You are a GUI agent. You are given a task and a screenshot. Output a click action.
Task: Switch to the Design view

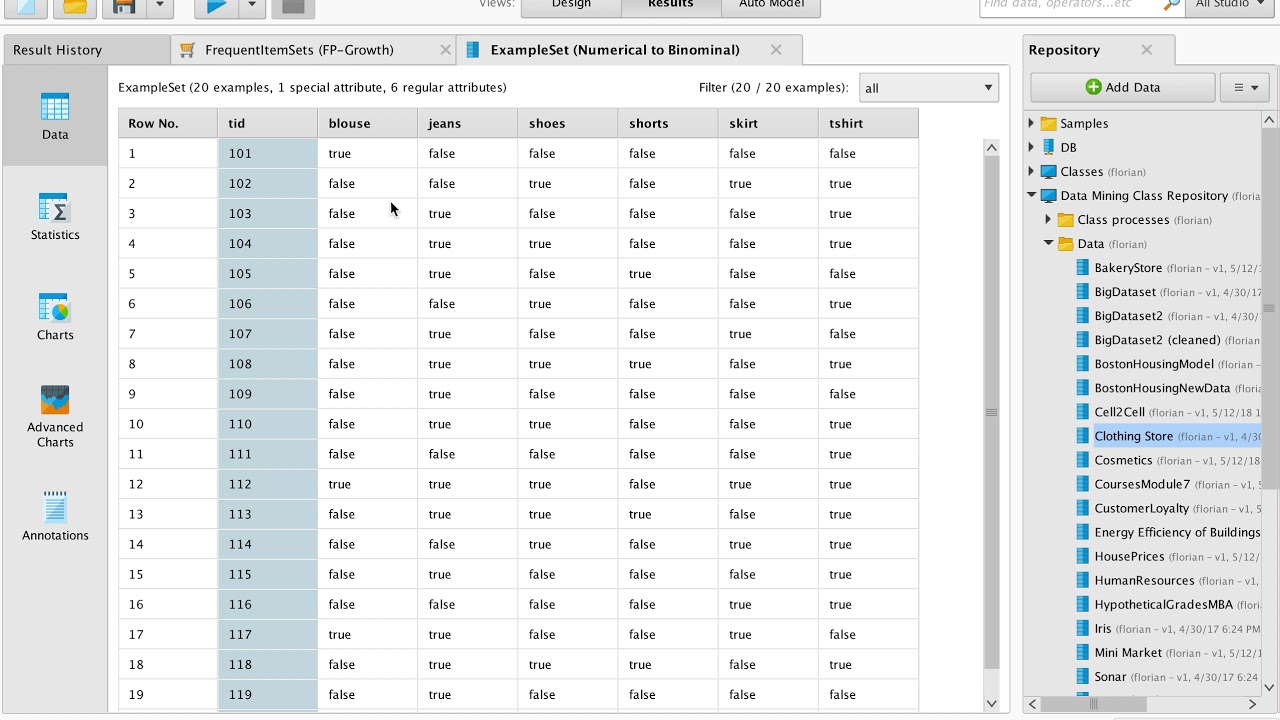click(571, 6)
